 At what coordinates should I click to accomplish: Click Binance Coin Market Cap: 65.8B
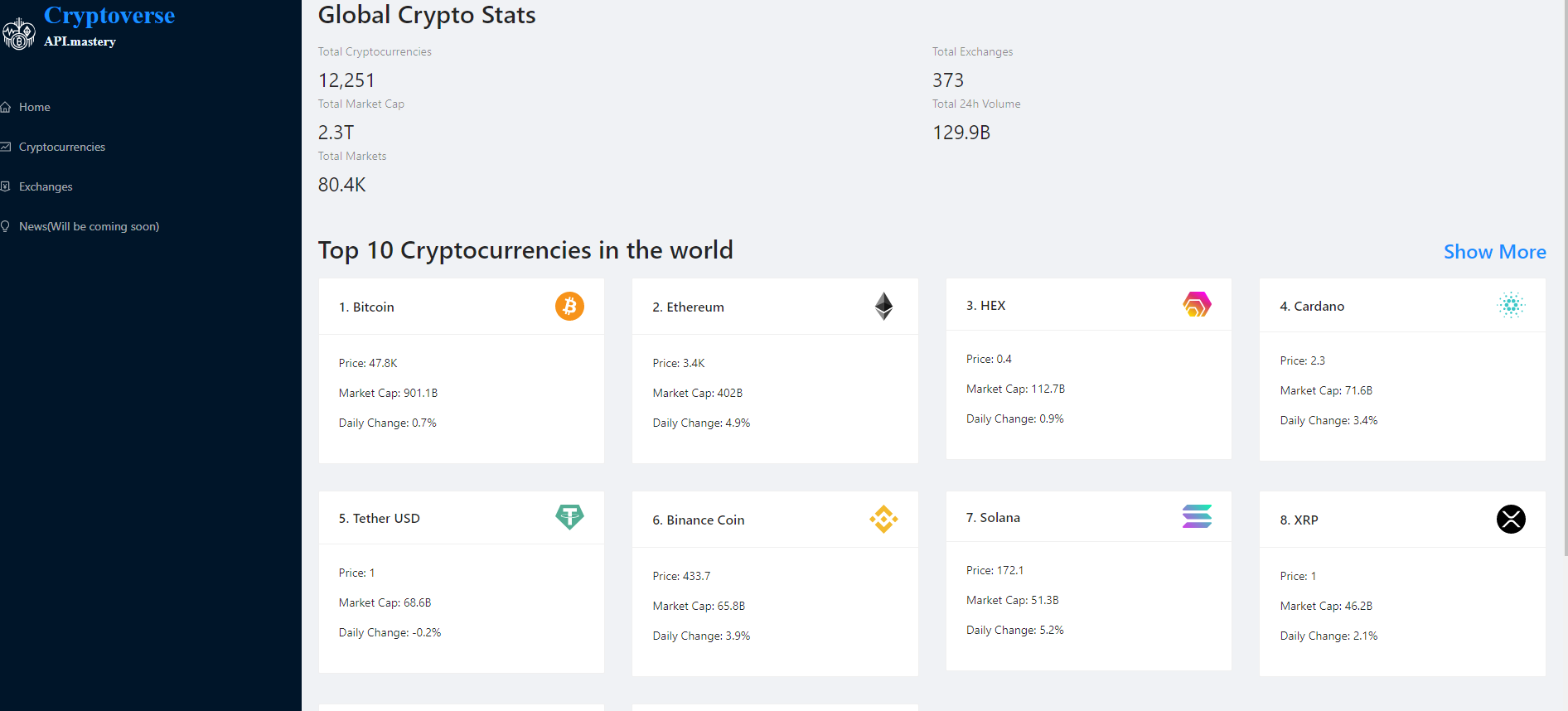coord(699,606)
